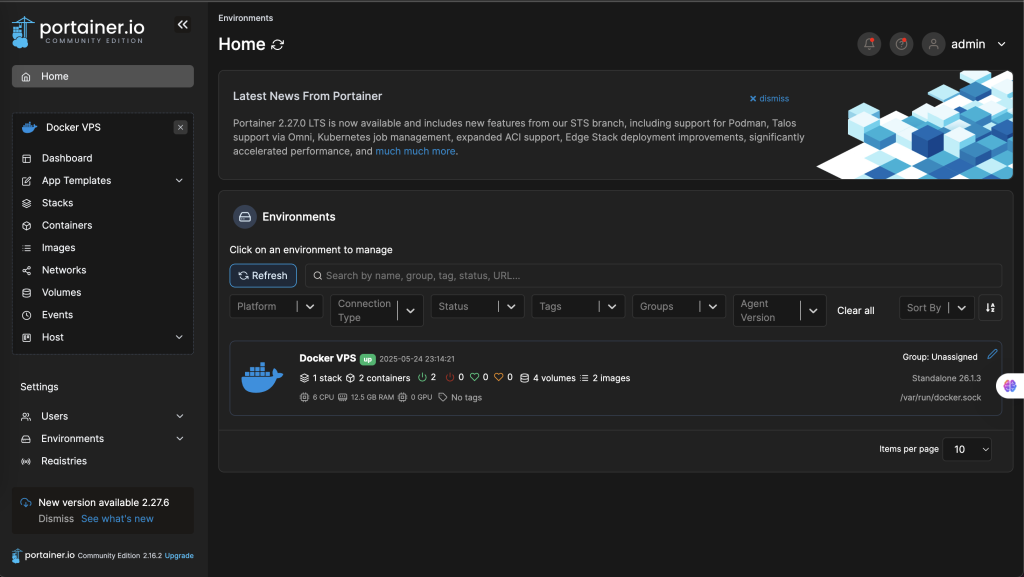Click the 2 images indicator
This screenshot has height=577, width=1024.
click(x=605, y=378)
